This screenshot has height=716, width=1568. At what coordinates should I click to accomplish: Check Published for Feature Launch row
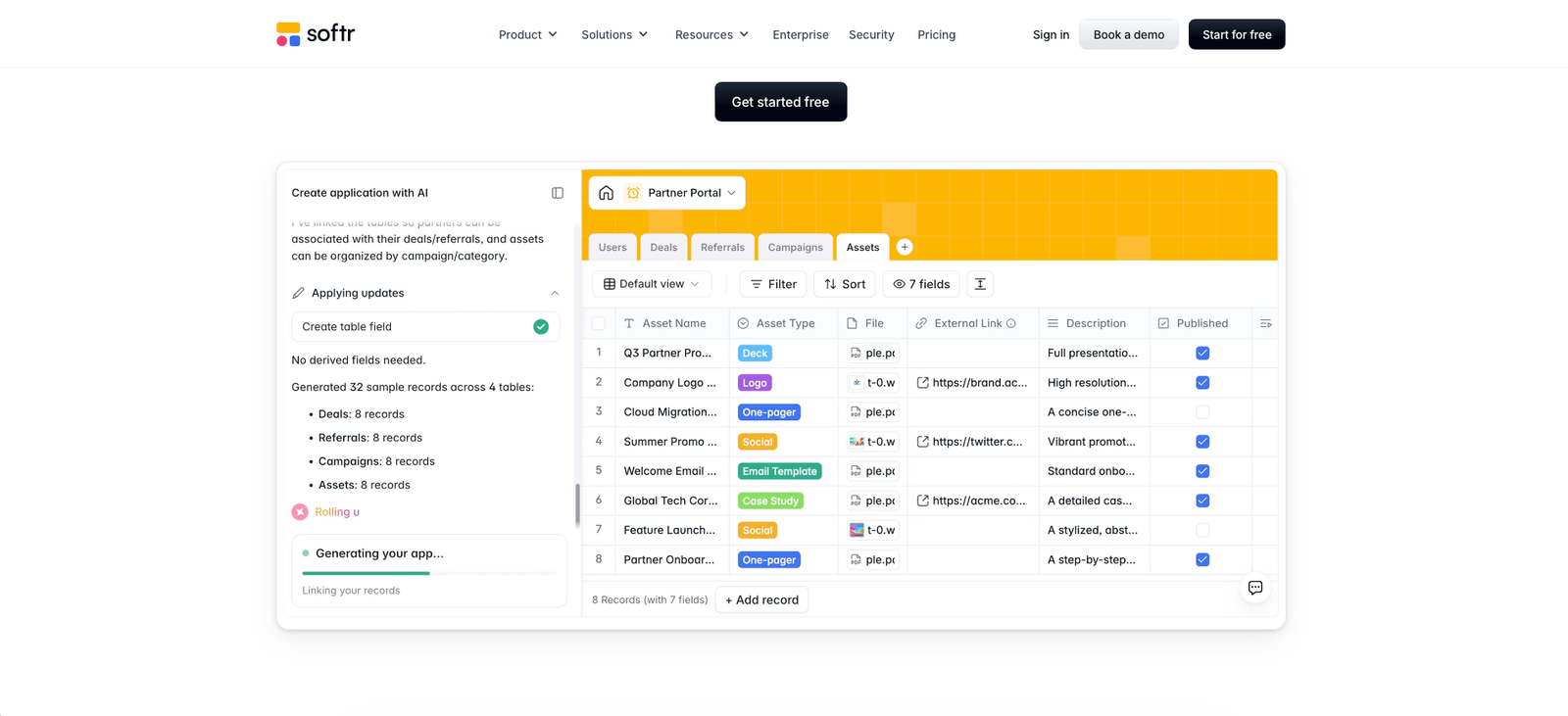point(1202,530)
